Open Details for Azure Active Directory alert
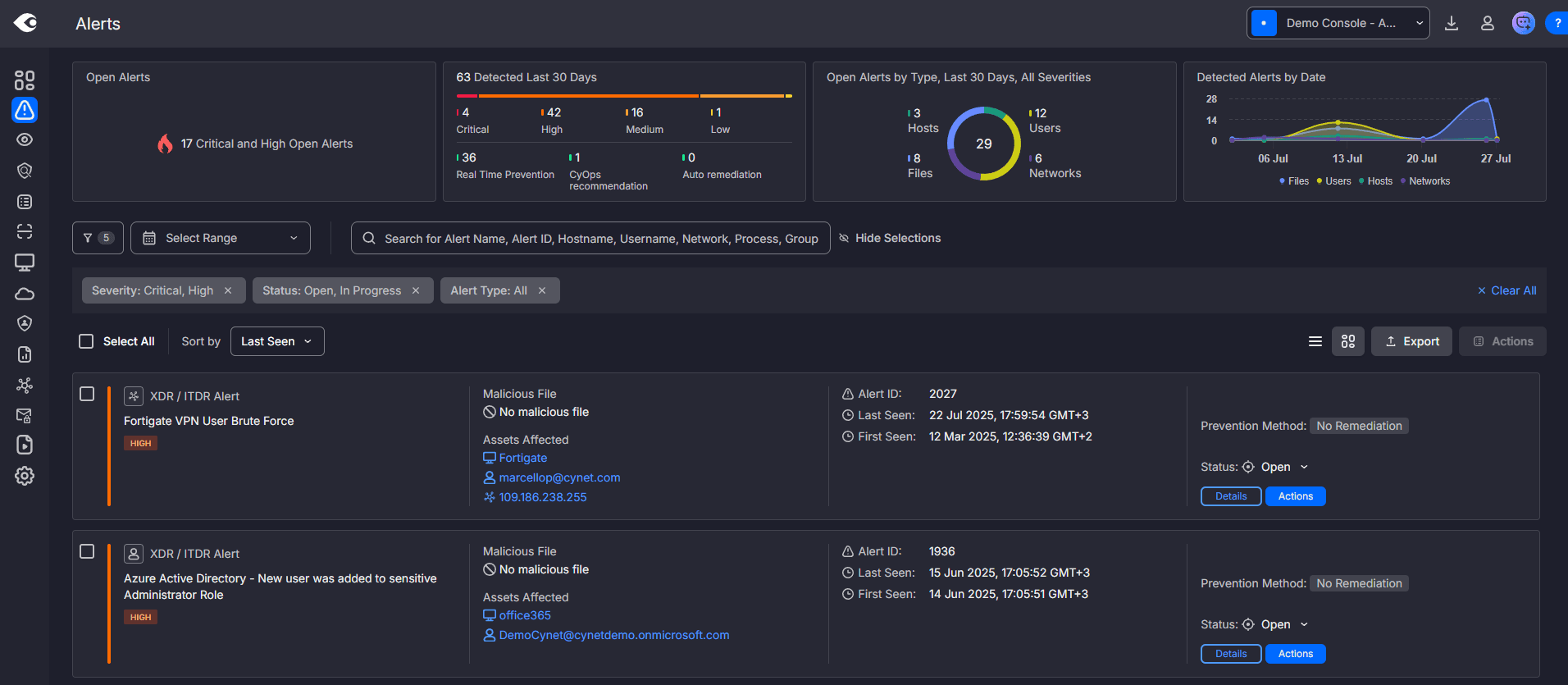This screenshot has width=1568, height=685. tap(1231, 654)
